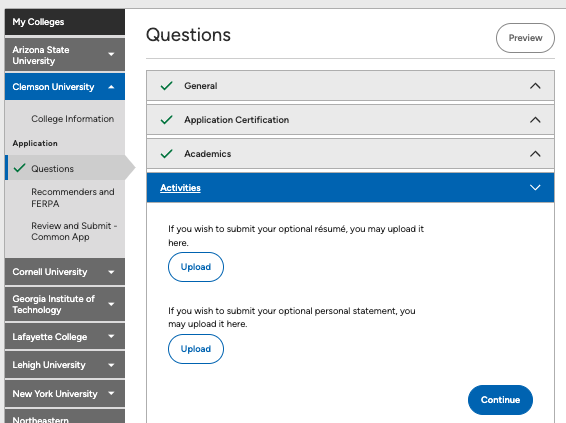Click the green checkmark beside Application Certification
566x423 pixels.
(166, 119)
